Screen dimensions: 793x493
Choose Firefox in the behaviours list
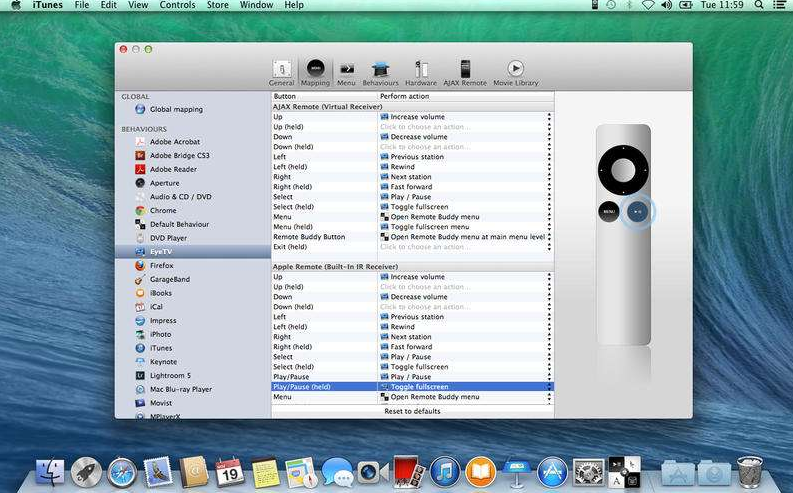pyautogui.click(x=161, y=266)
